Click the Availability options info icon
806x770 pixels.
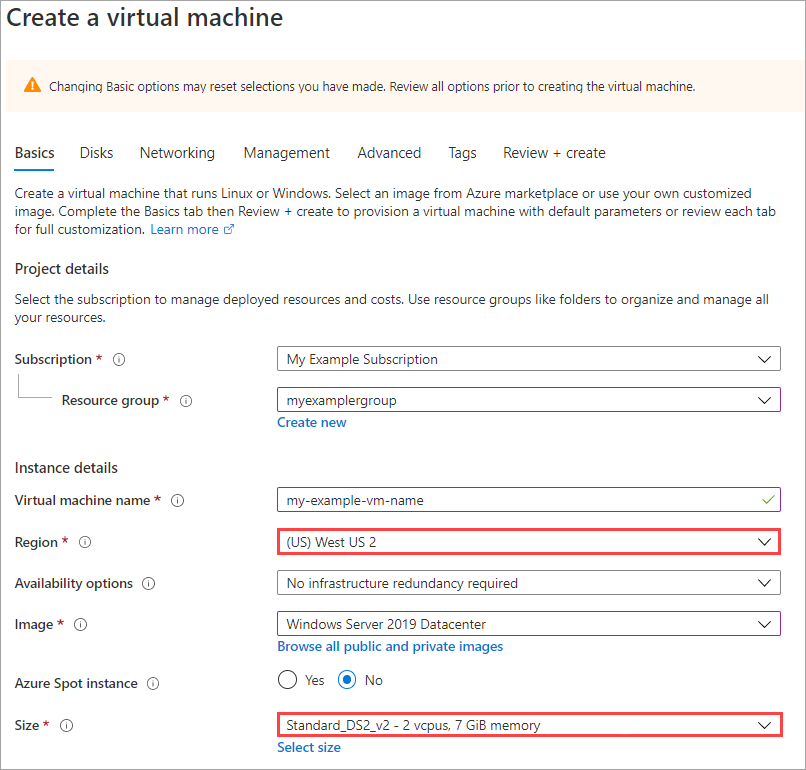149,584
